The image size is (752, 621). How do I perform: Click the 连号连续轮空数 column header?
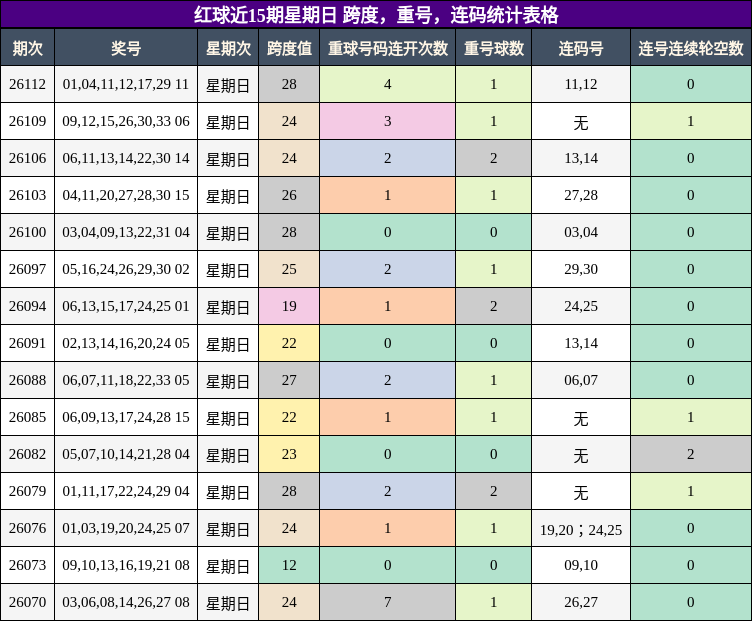point(691,48)
